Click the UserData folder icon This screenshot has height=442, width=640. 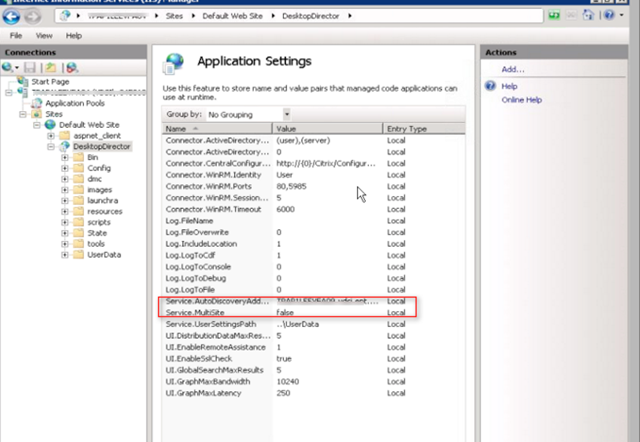(x=78, y=255)
